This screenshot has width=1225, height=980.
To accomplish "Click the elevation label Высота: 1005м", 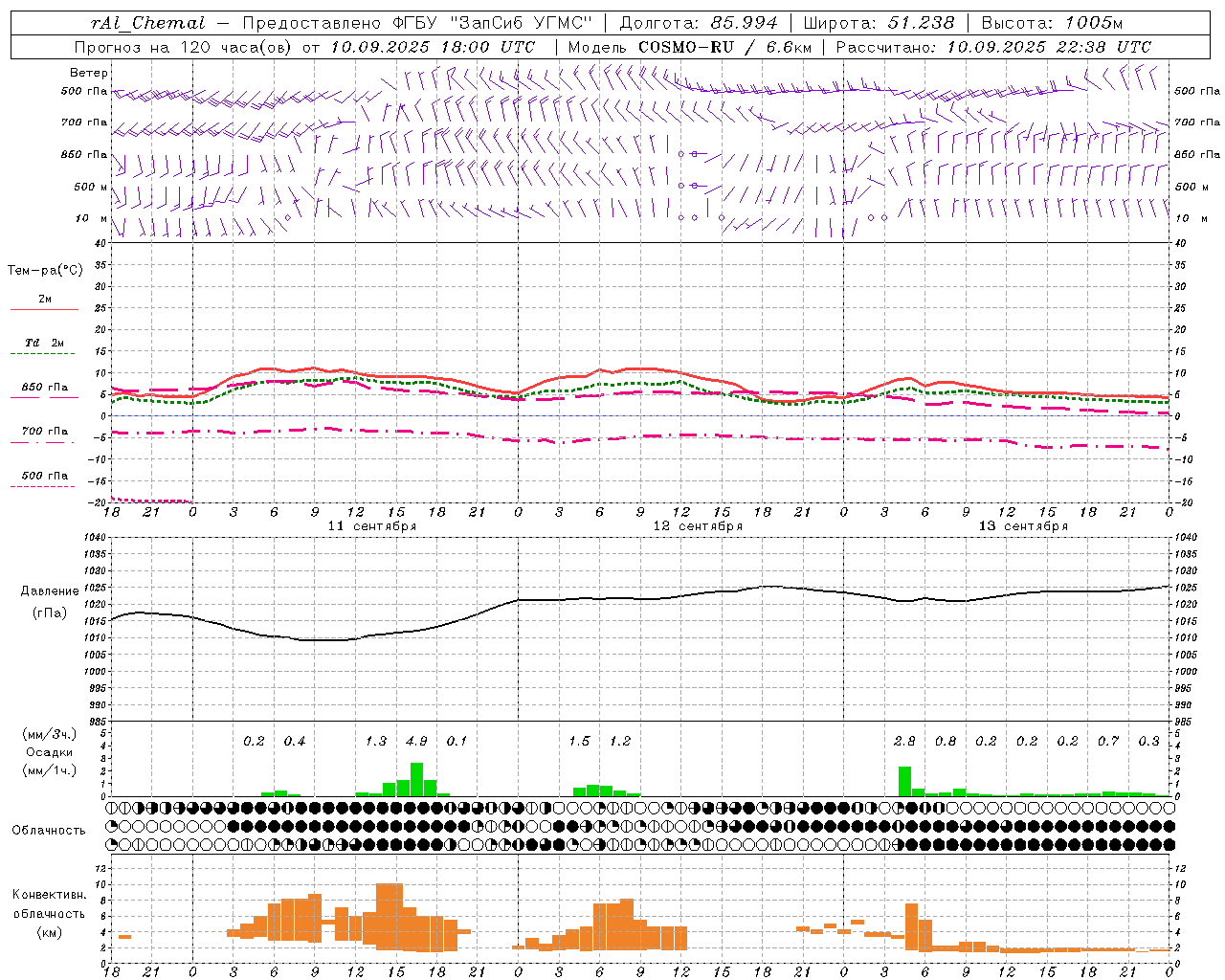I will pyautogui.click(x=1052, y=23).
